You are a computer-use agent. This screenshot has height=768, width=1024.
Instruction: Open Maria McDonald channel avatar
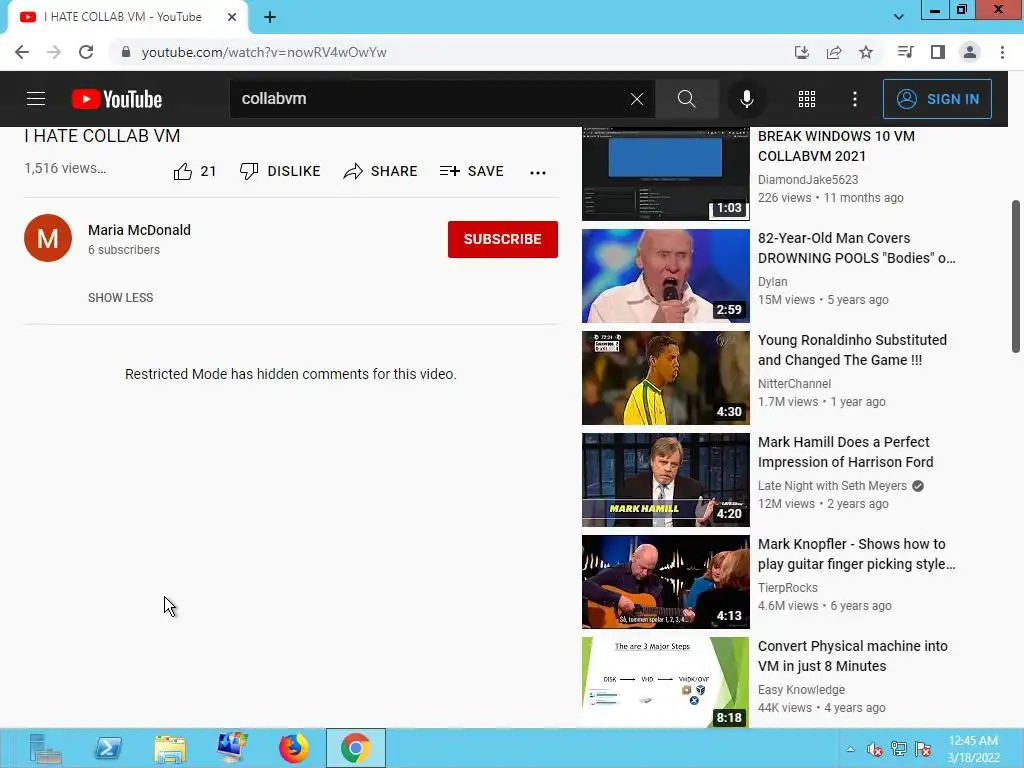[x=48, y=238]
